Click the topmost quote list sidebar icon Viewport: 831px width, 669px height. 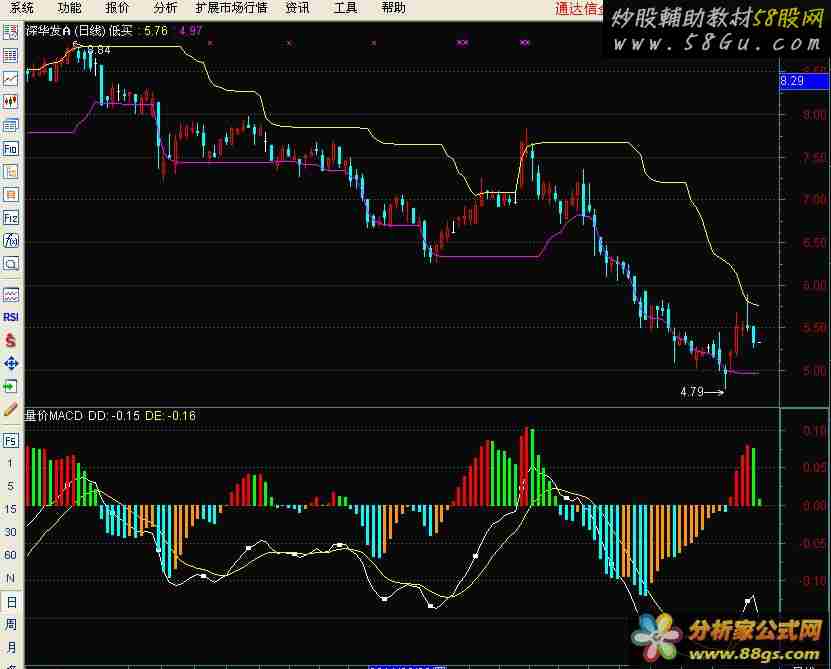(x=11, y=32)
